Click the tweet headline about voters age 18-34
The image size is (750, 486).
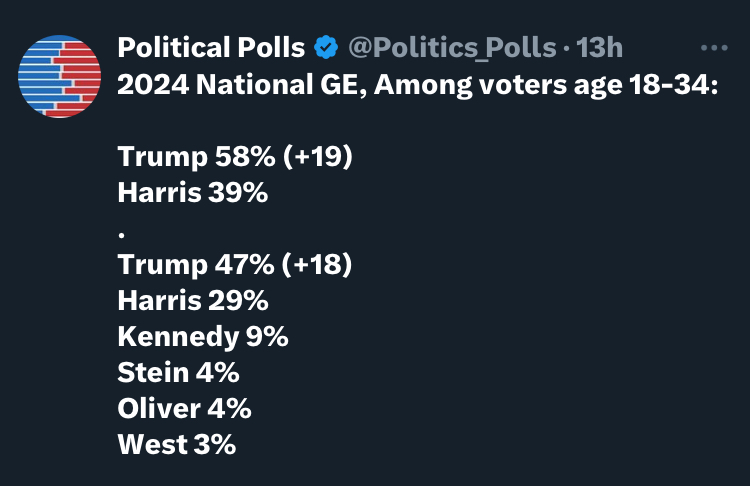pos(418,85)
